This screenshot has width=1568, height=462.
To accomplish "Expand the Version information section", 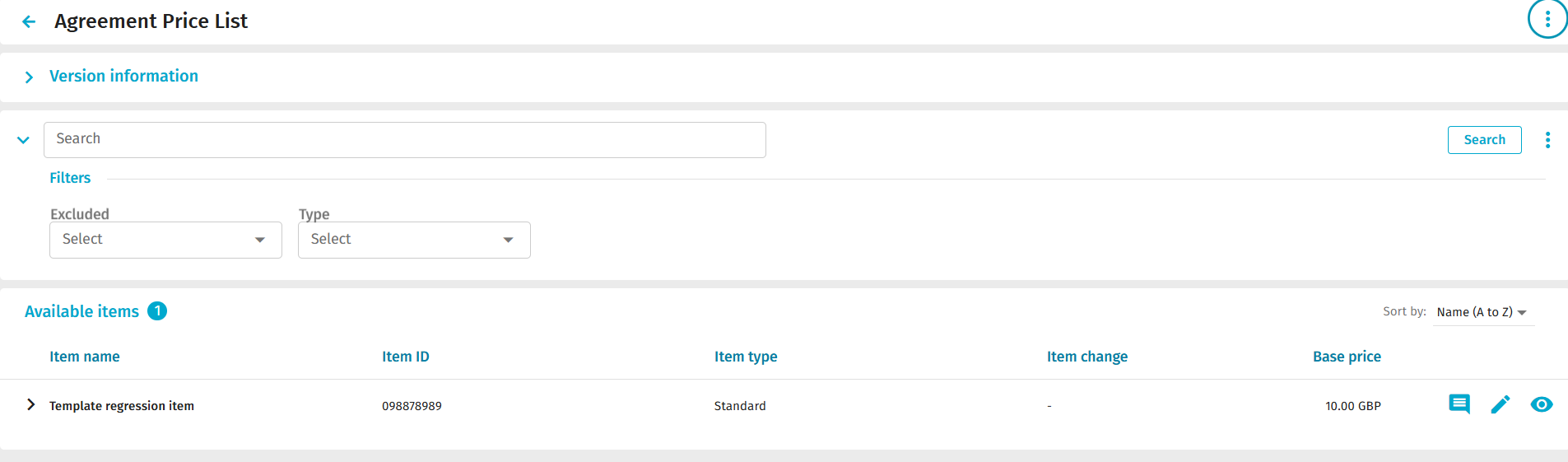I will pyautogui.click(x=30, y=77).
